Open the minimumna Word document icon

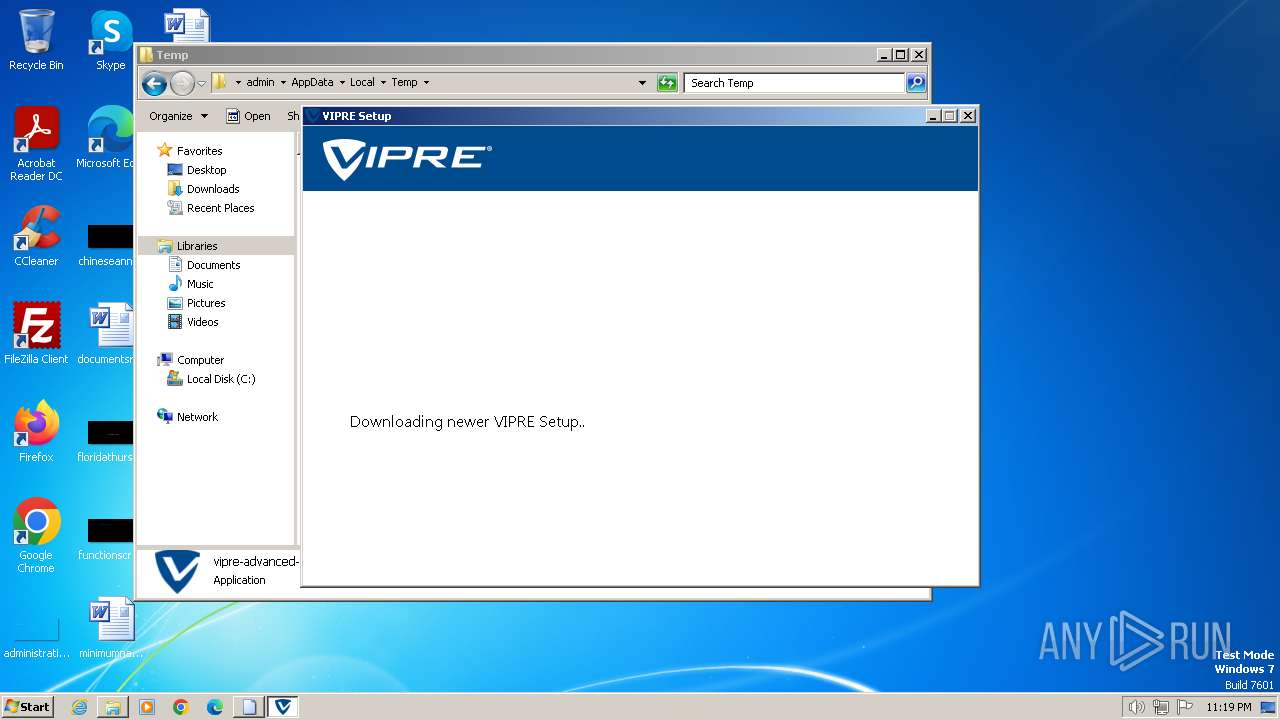[x=110, y=628]
